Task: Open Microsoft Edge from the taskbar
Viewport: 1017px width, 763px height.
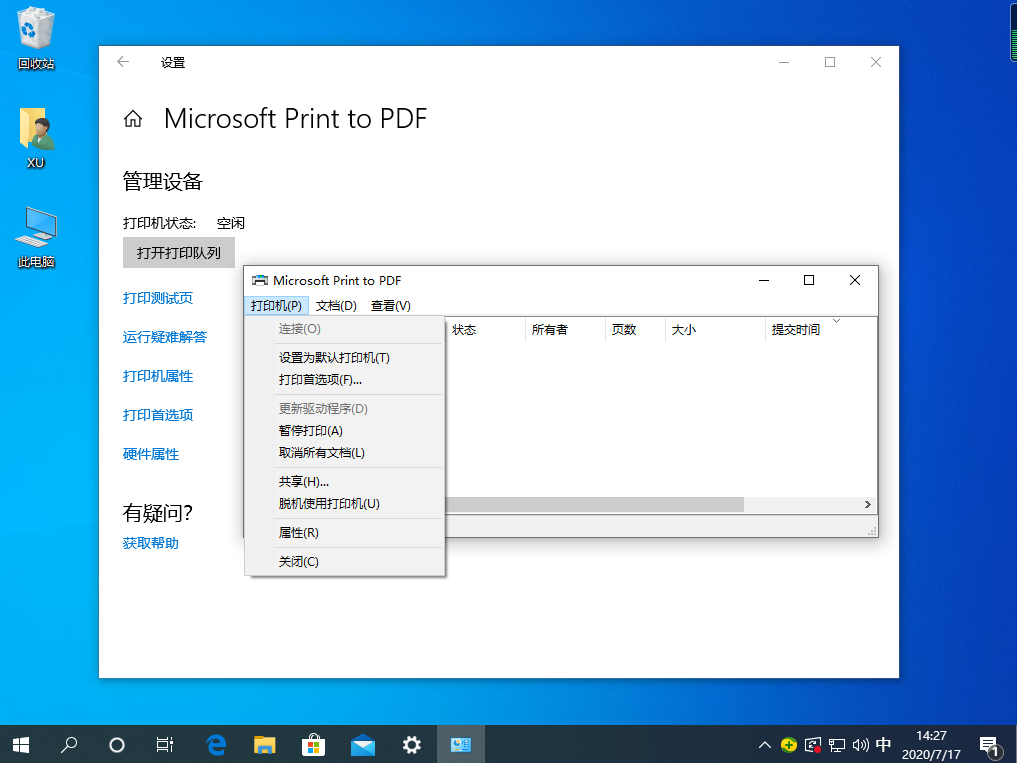Action: [x=216, y=745]
